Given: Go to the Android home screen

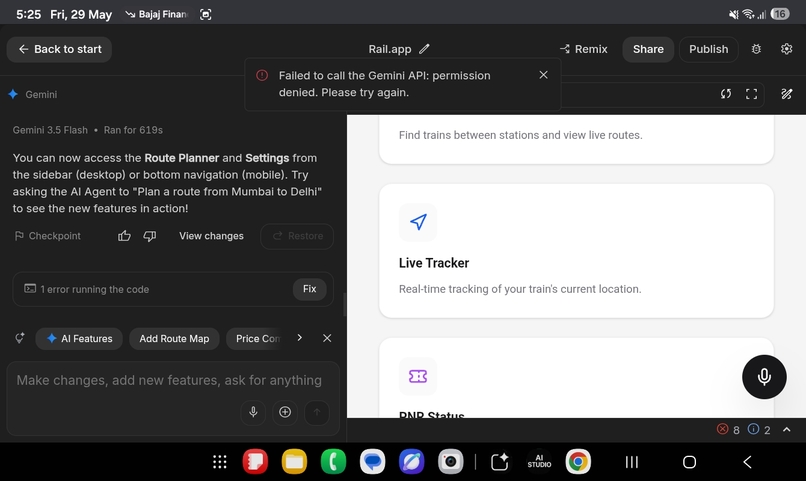Looking at the screenshot, I should coord(689,462).
